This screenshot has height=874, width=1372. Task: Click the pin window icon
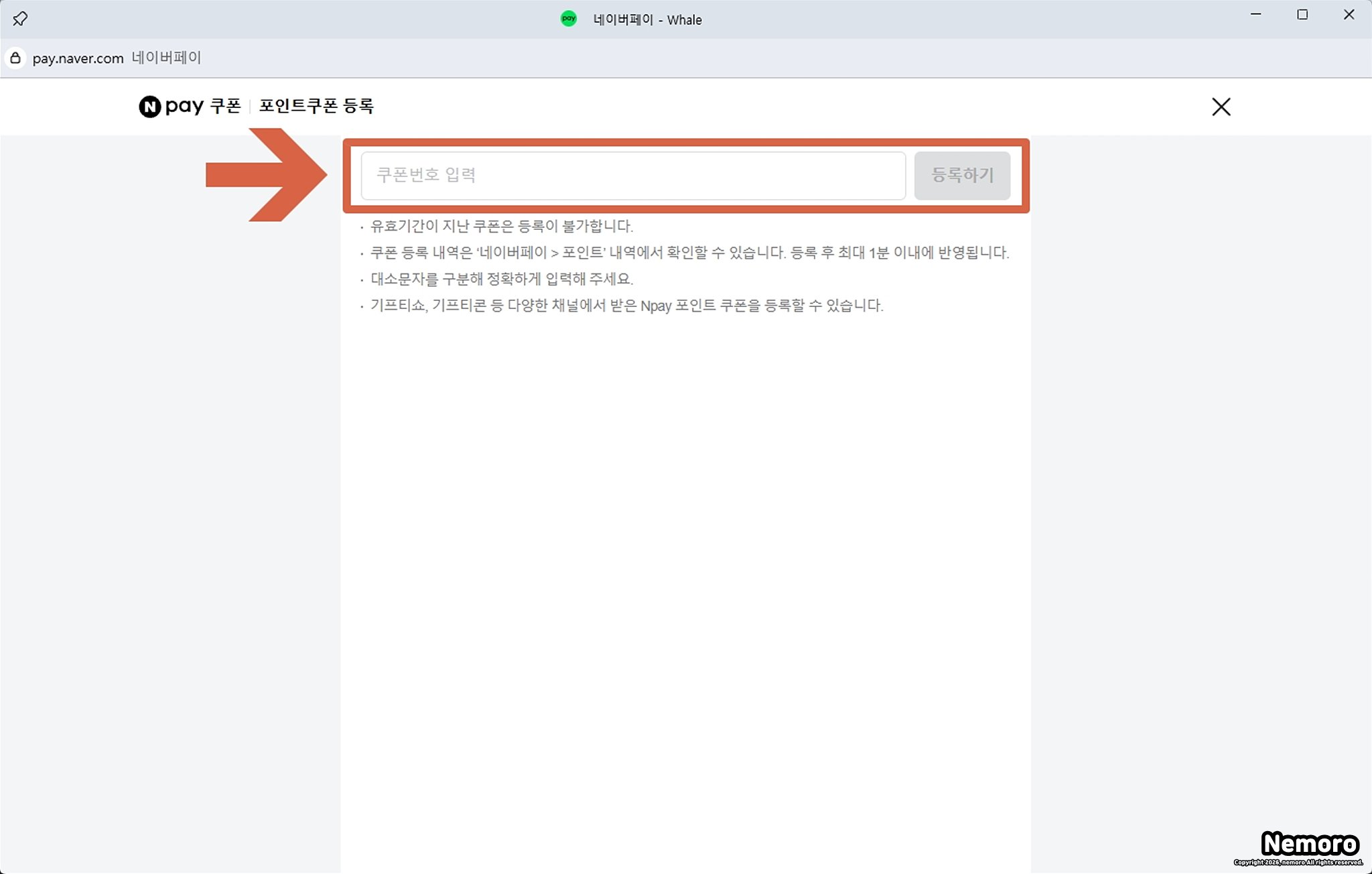20,19
